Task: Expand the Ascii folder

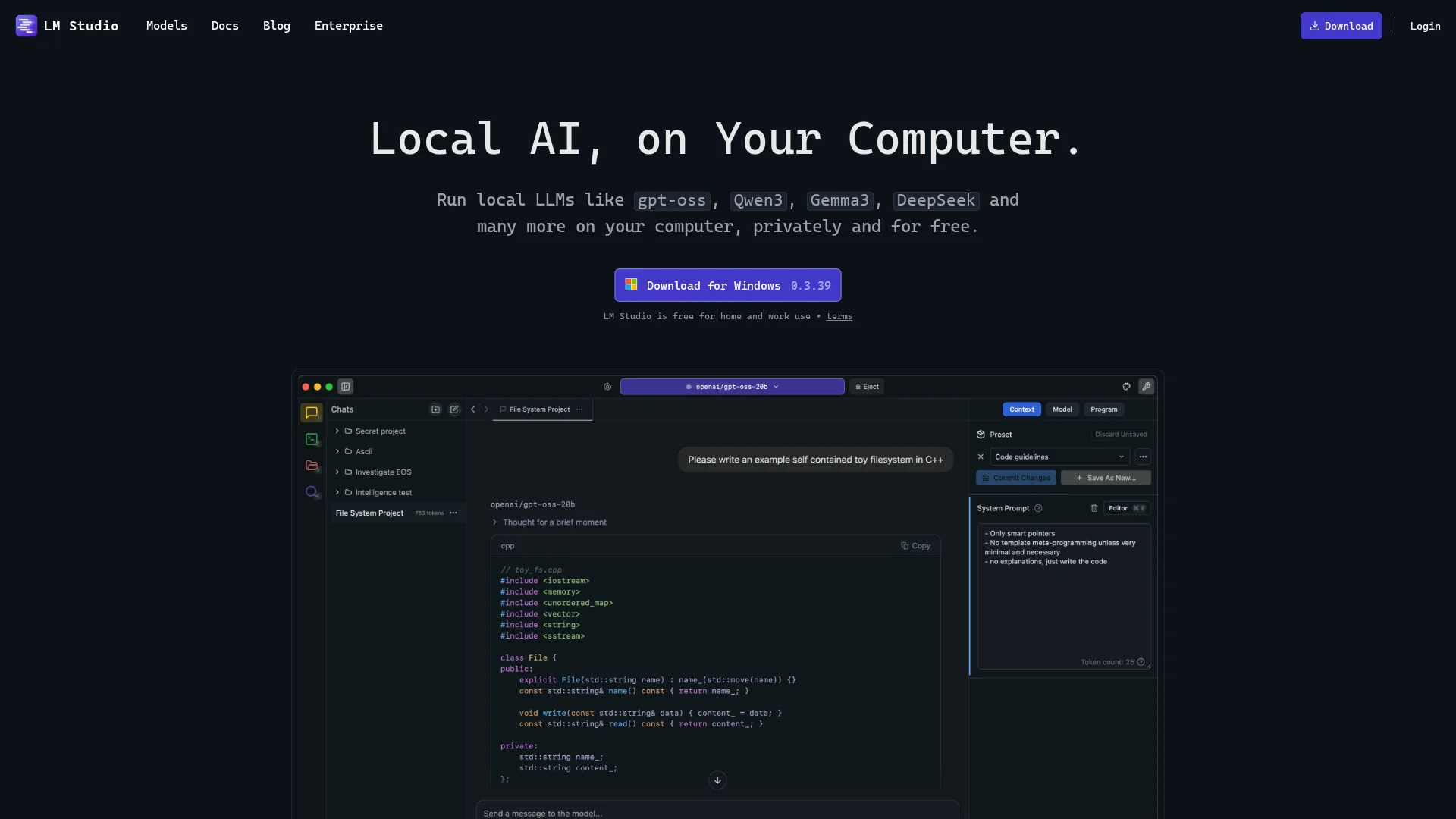Action: point(337,451)
